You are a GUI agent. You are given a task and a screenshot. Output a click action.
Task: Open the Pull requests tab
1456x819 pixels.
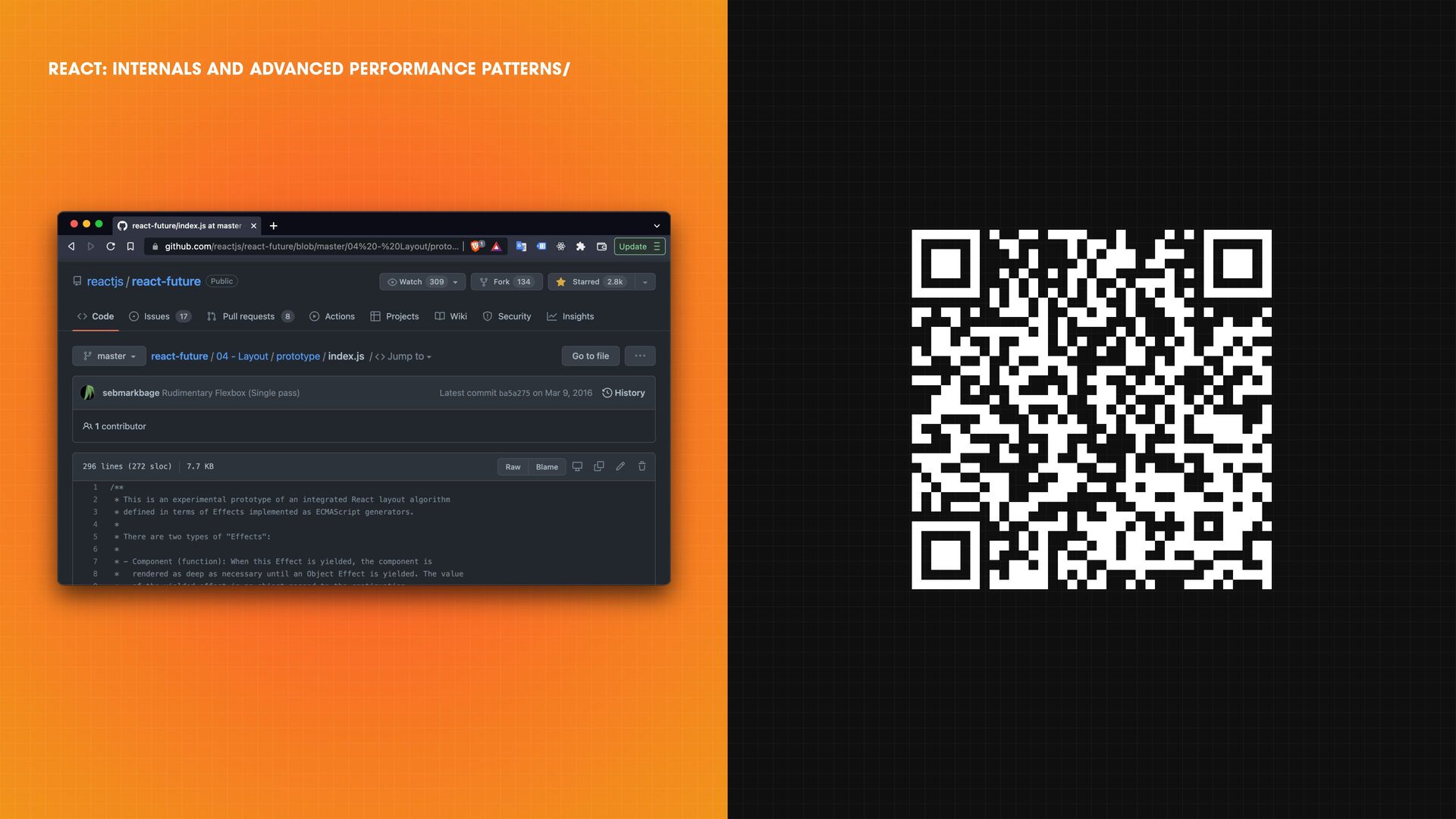click(249, 317)
